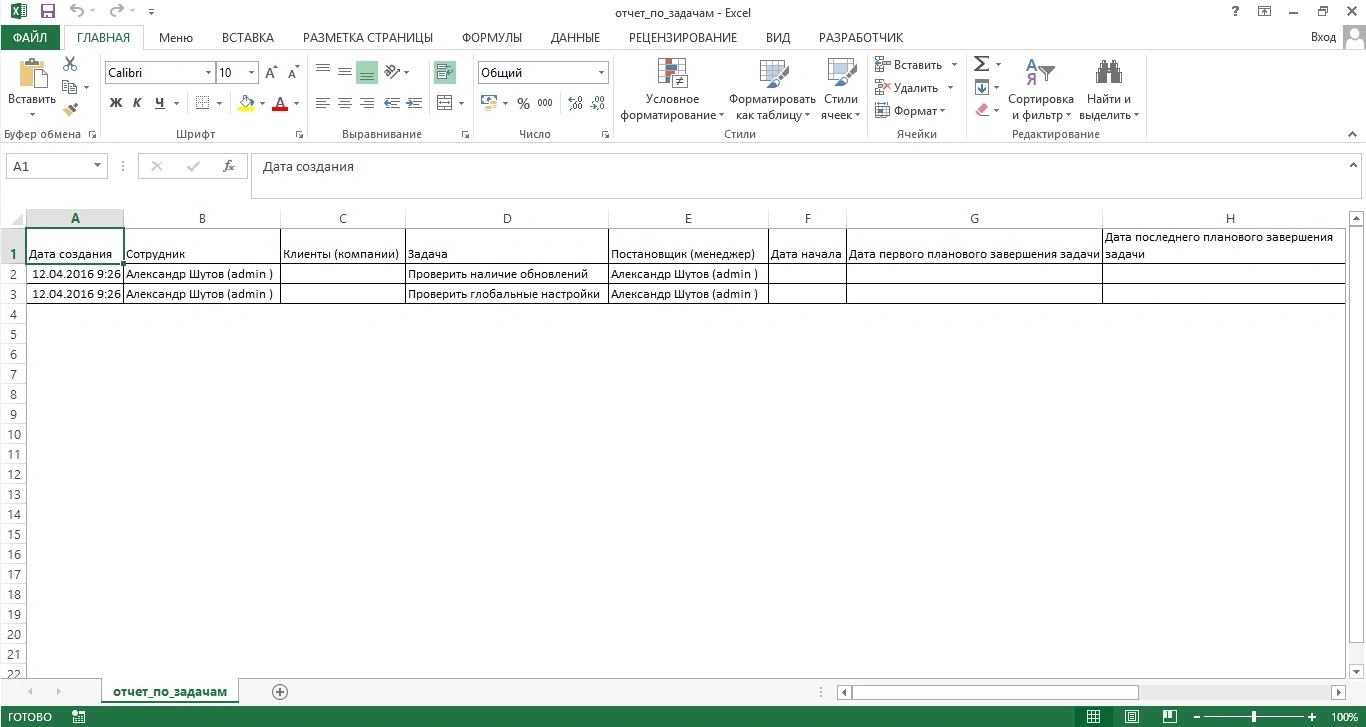This screenshot has height=727, width=1366.
Task: Select cell D2 Проверить наличие обновлений
Action: click(x=507, y=274)
